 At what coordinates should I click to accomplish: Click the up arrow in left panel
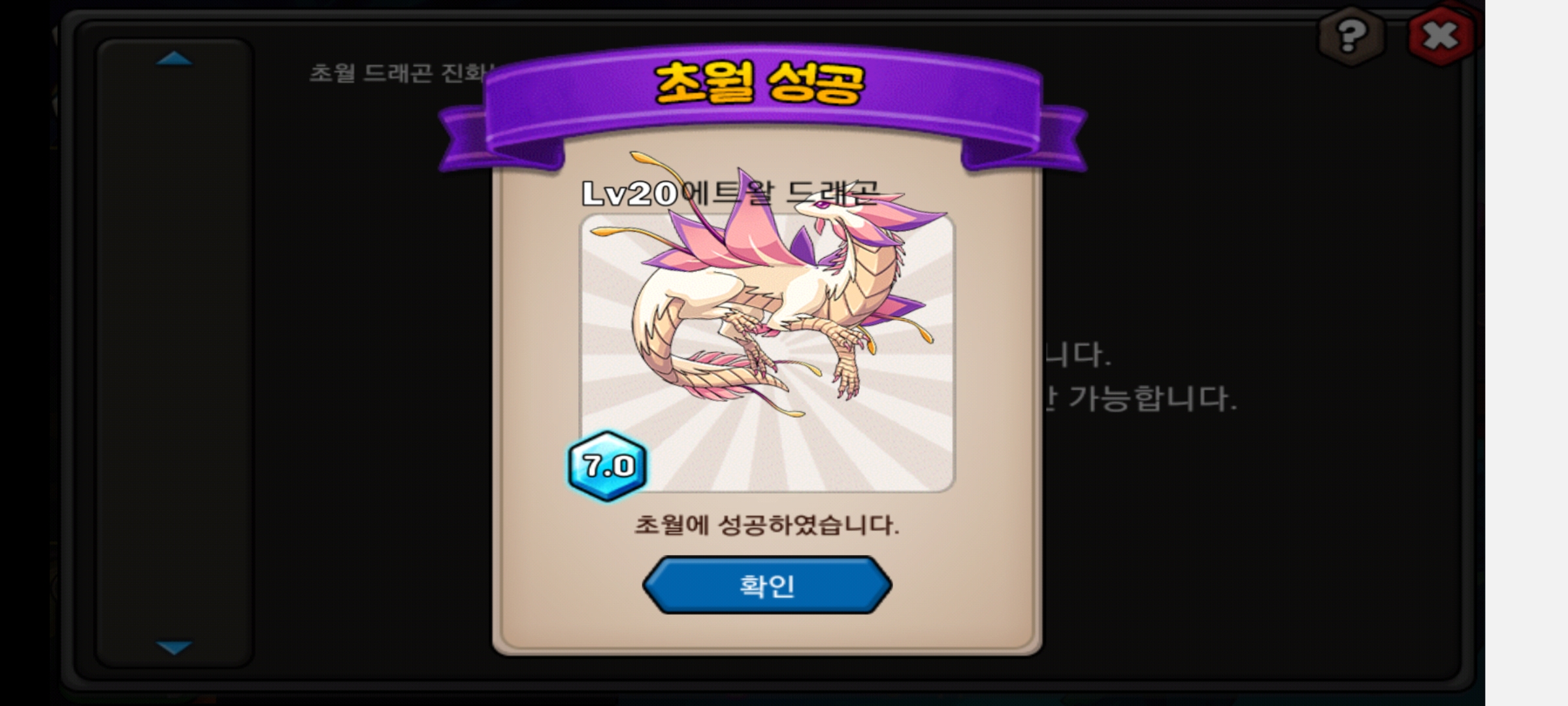174,59
